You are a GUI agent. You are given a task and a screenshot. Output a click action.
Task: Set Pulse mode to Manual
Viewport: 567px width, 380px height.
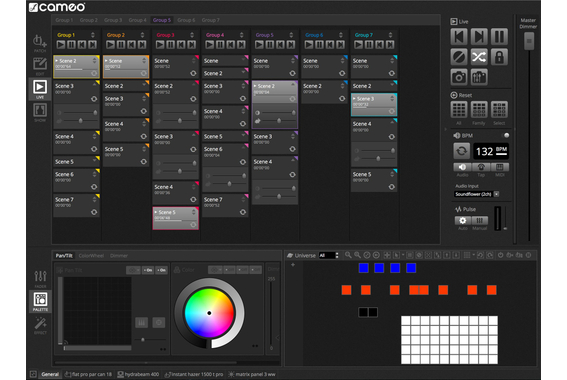coord(479,221)
